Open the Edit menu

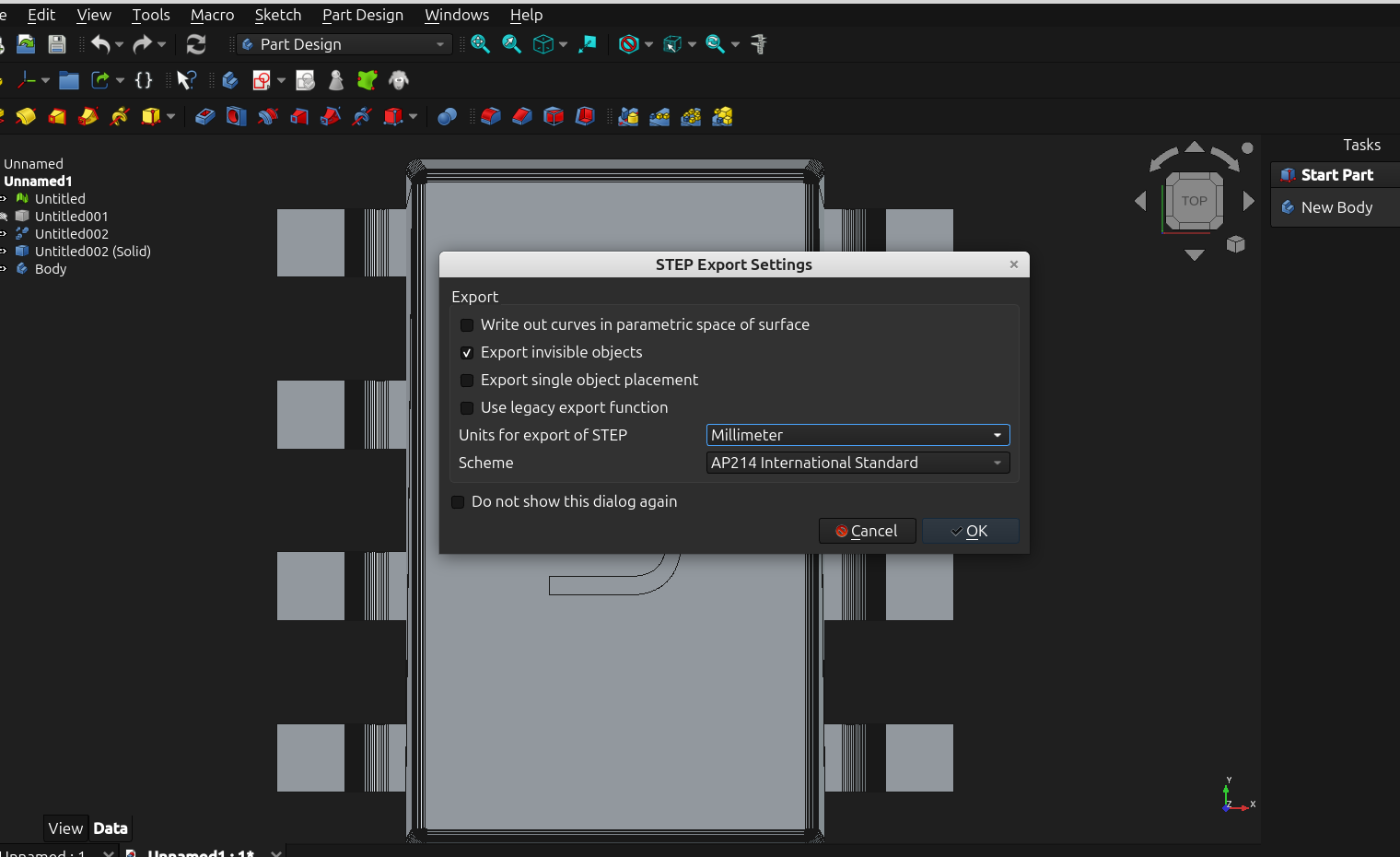click(x=41, y=15)
